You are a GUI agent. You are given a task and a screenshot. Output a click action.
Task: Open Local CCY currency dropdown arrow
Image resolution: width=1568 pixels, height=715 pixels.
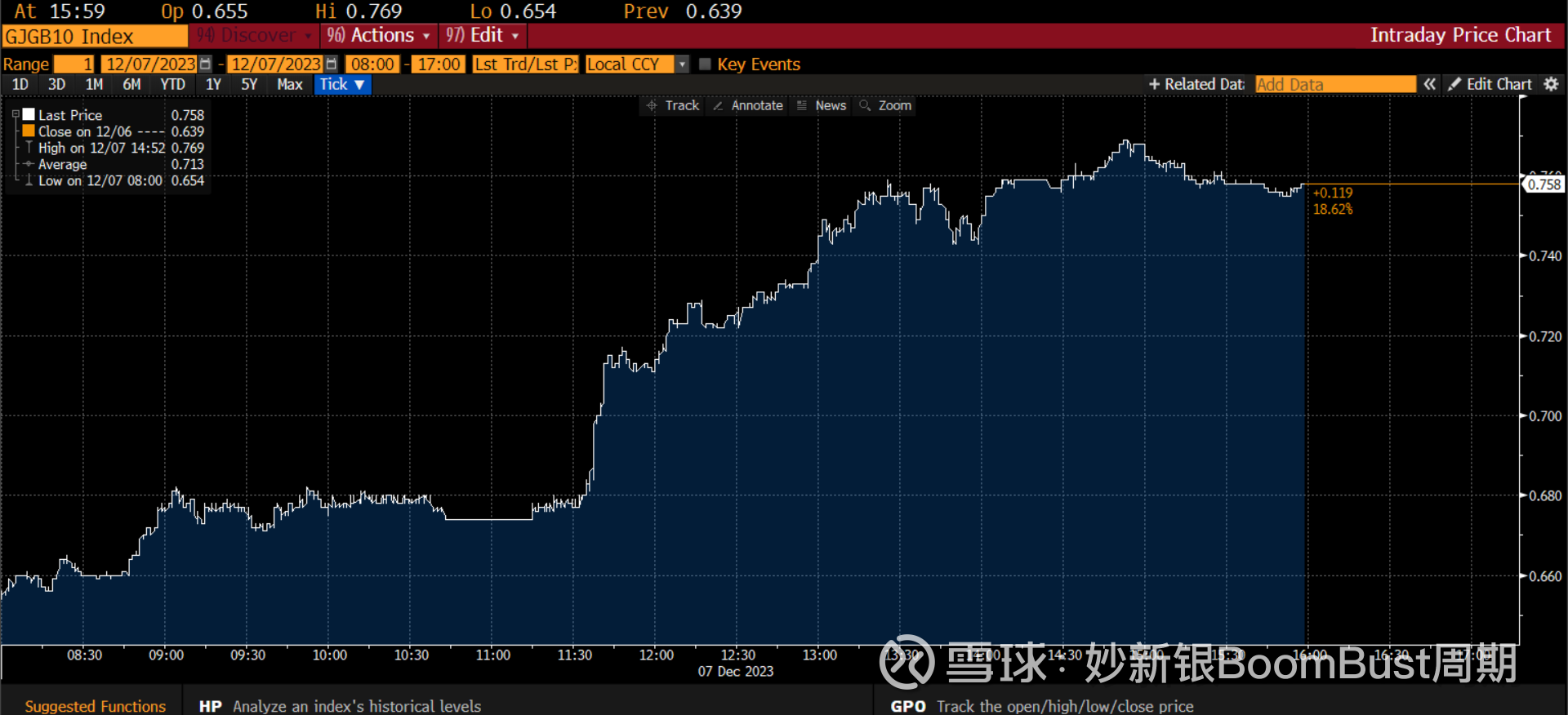[682, 64]
